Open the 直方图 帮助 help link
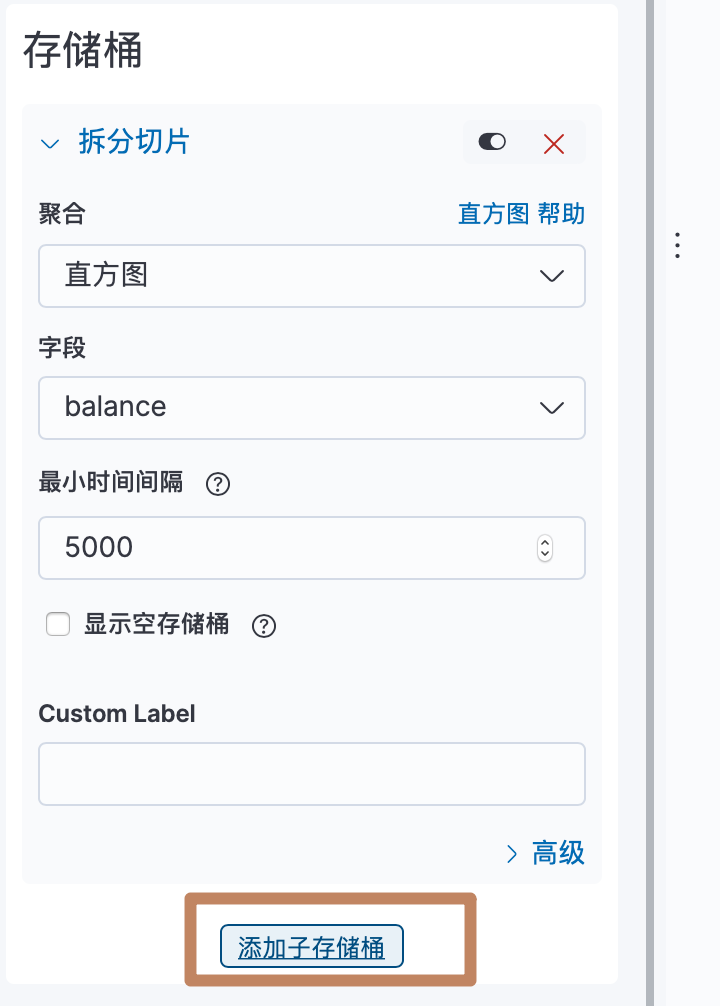 click(521, 213)
